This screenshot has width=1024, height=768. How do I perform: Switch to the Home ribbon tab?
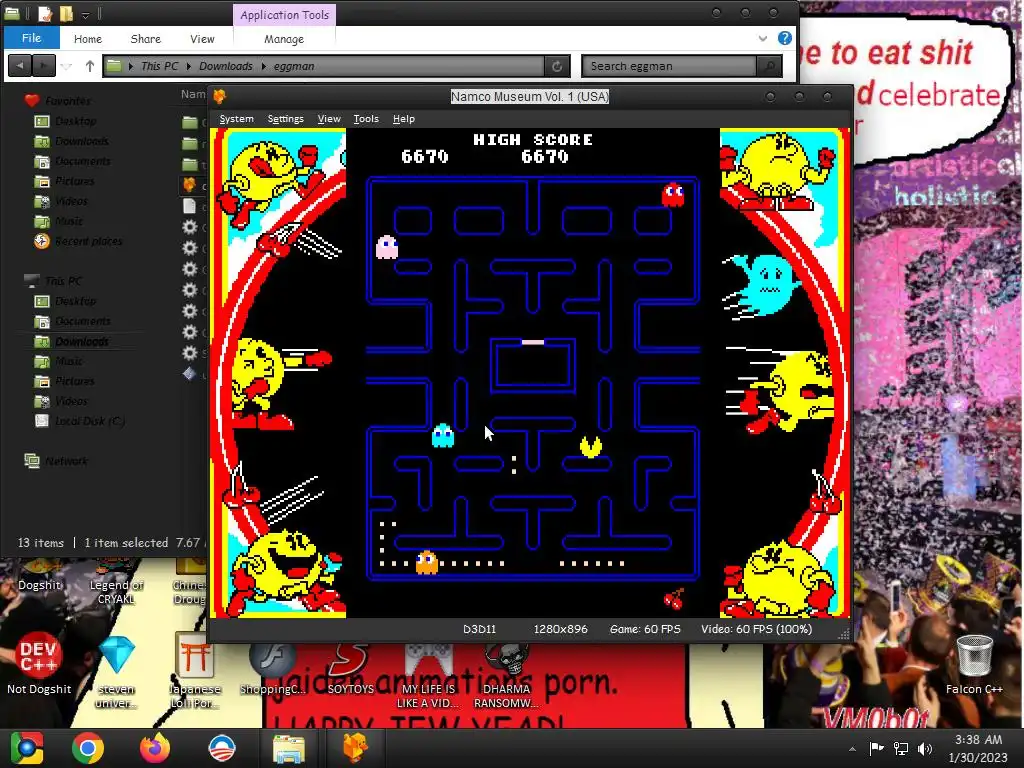click(x=88, y=39)
